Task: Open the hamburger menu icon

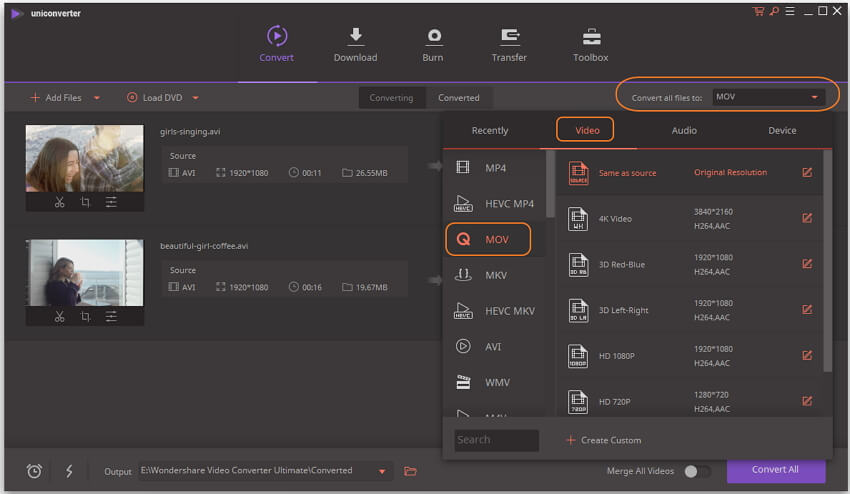Action: tap(790, 11)
